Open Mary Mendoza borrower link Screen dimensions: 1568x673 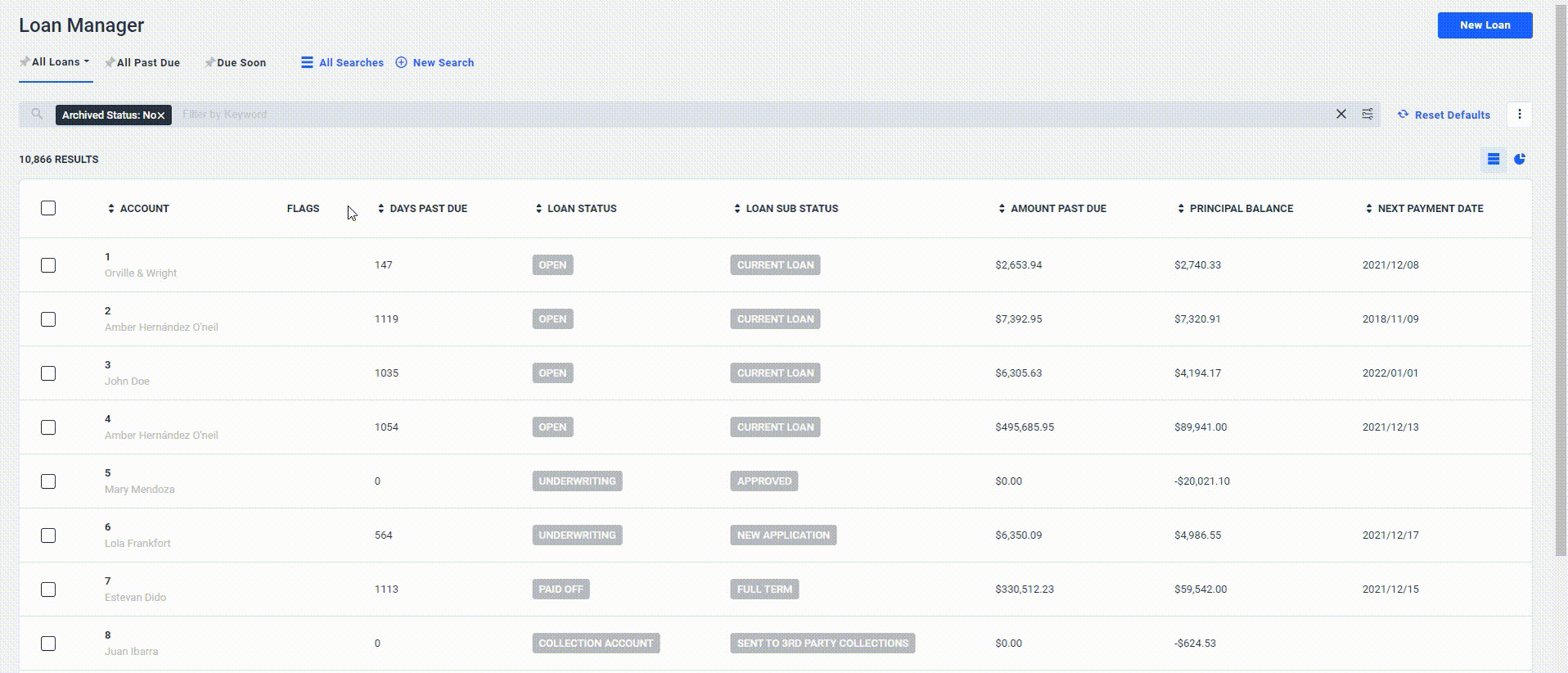tap(139, 490)
